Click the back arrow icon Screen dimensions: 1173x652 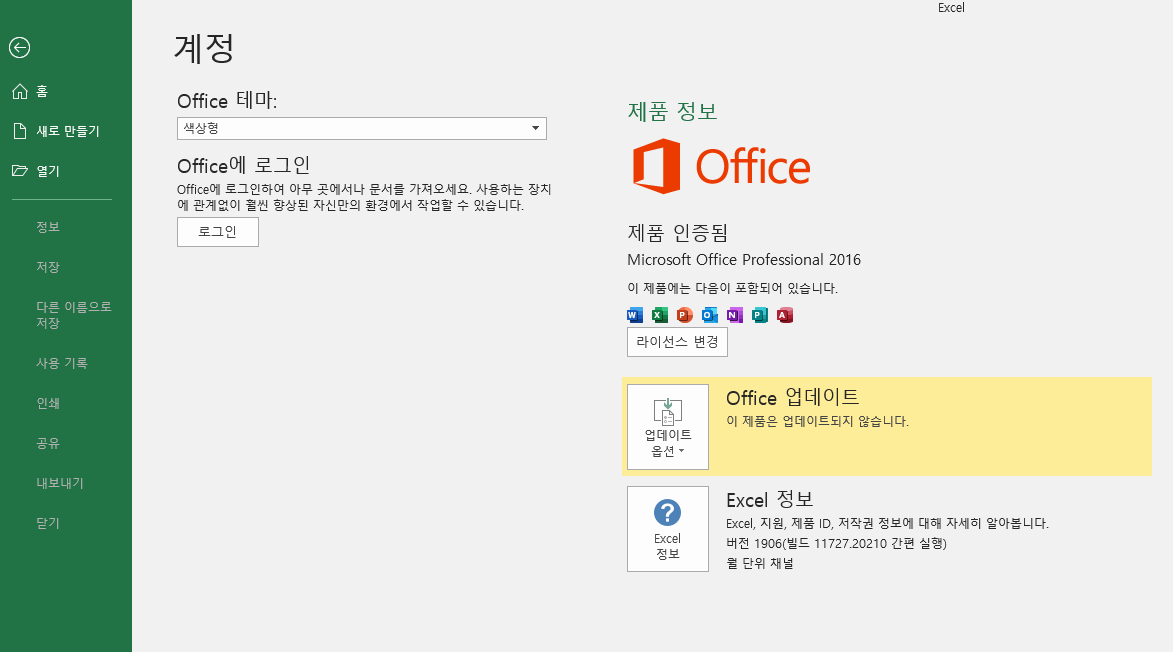coord(19,48)
